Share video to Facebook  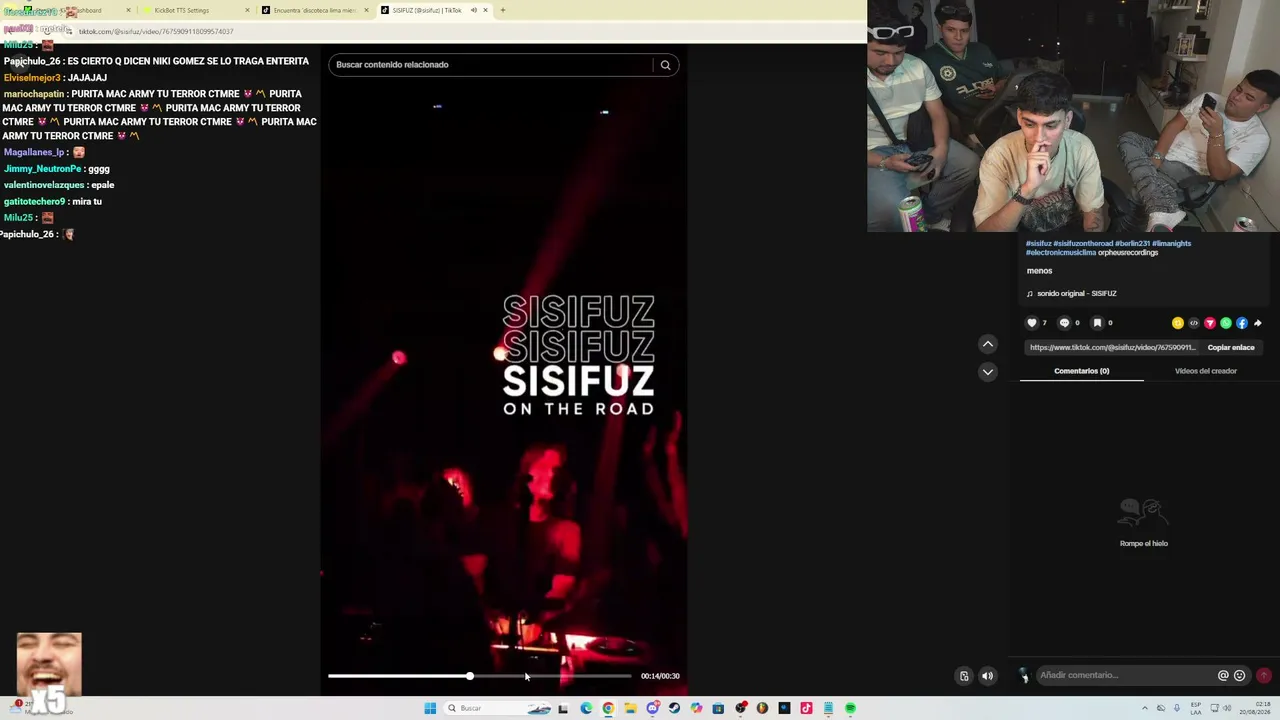(1242, 323)
